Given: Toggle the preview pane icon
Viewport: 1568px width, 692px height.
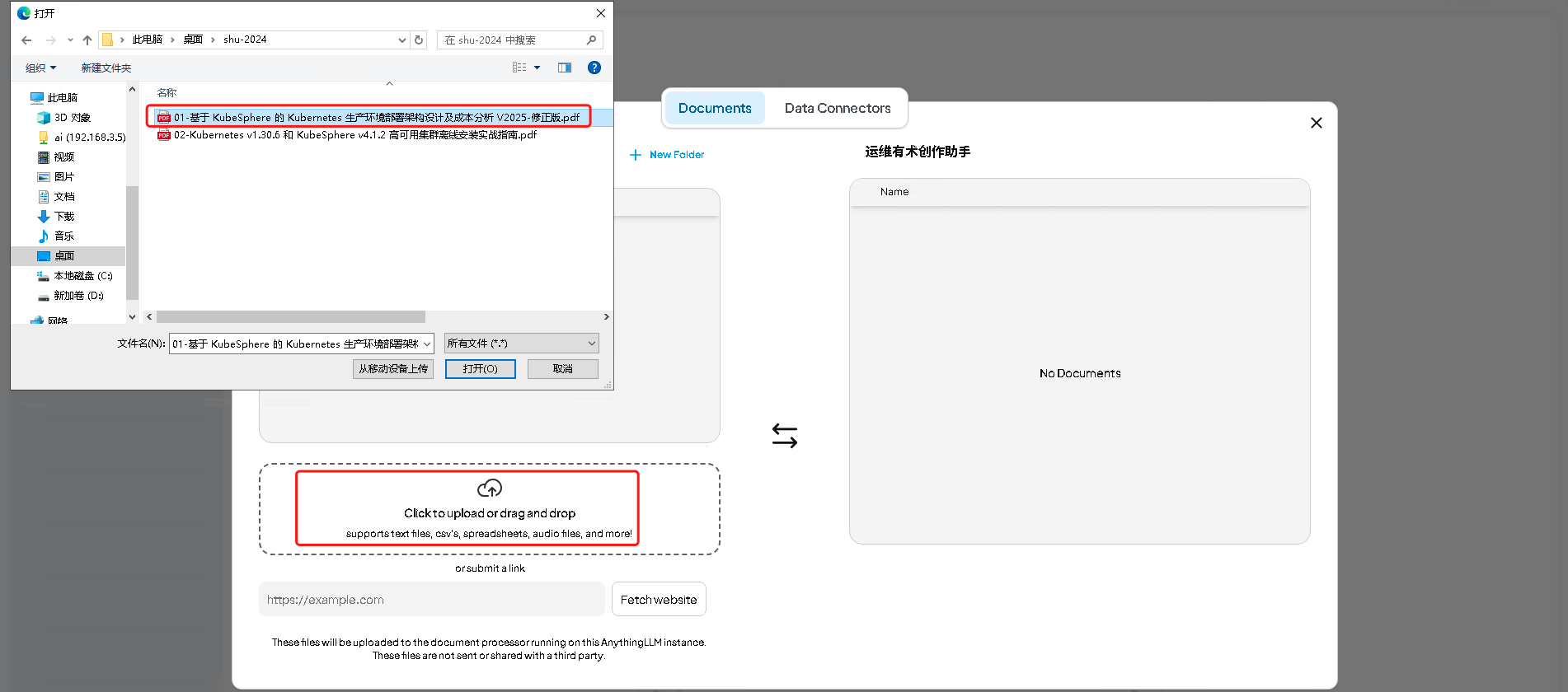Looking at the screenshot, I should 565,68.
